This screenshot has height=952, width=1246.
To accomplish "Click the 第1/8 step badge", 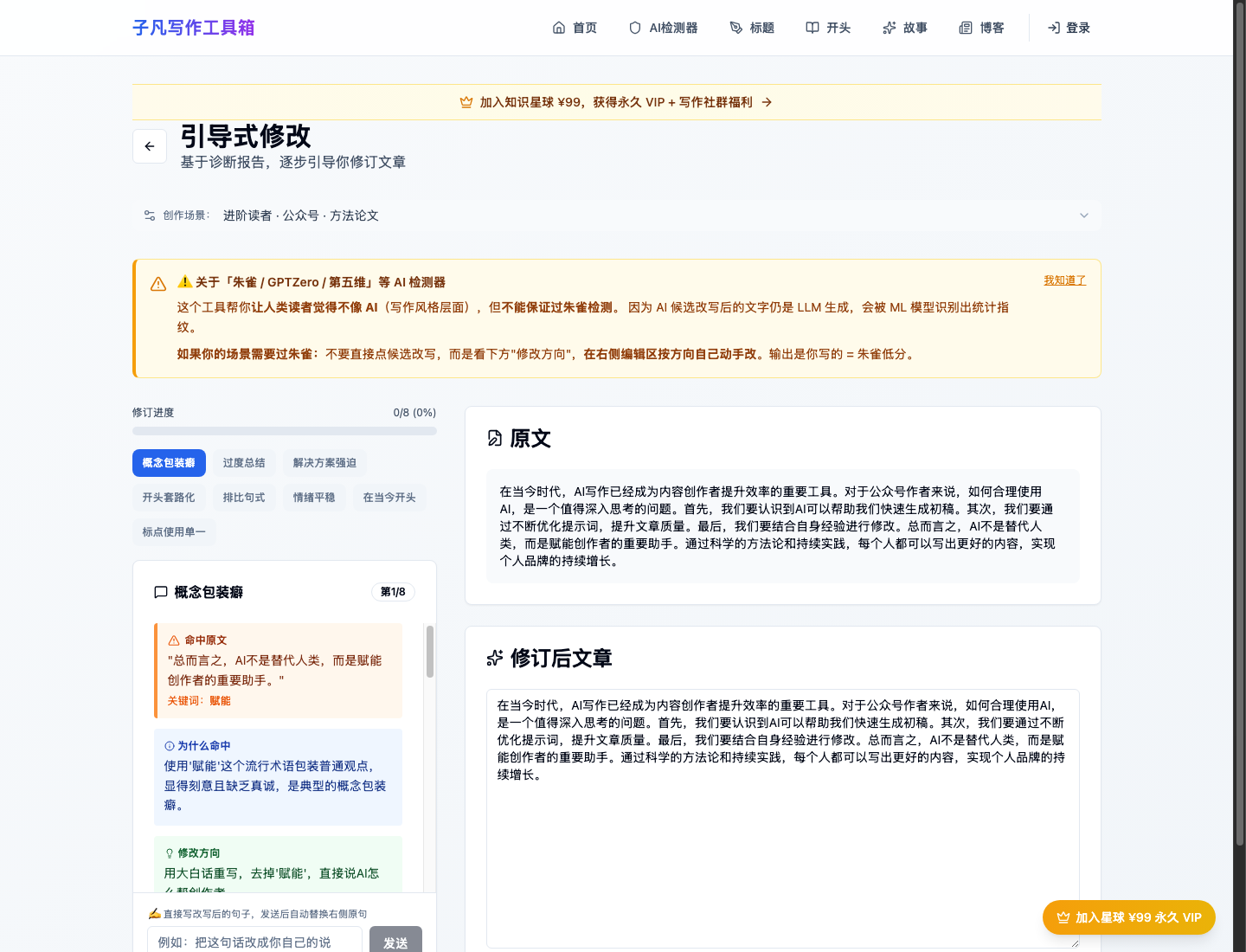I will click(393, 592).
